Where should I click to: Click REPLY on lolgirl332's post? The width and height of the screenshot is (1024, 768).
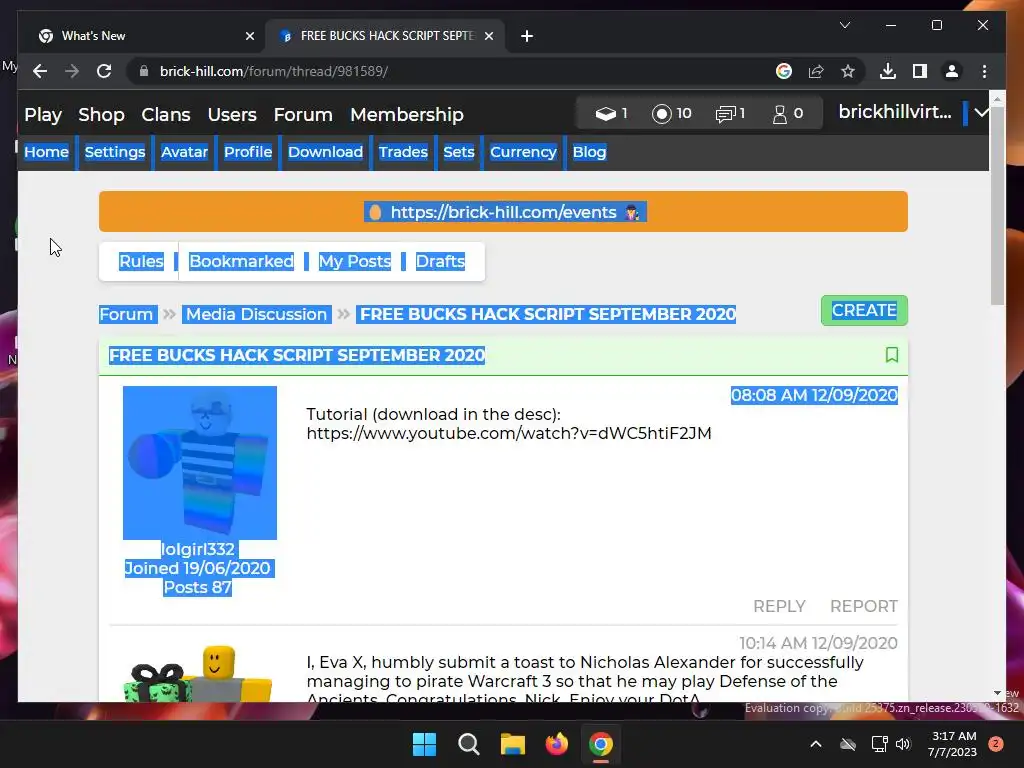pos(779,606)
